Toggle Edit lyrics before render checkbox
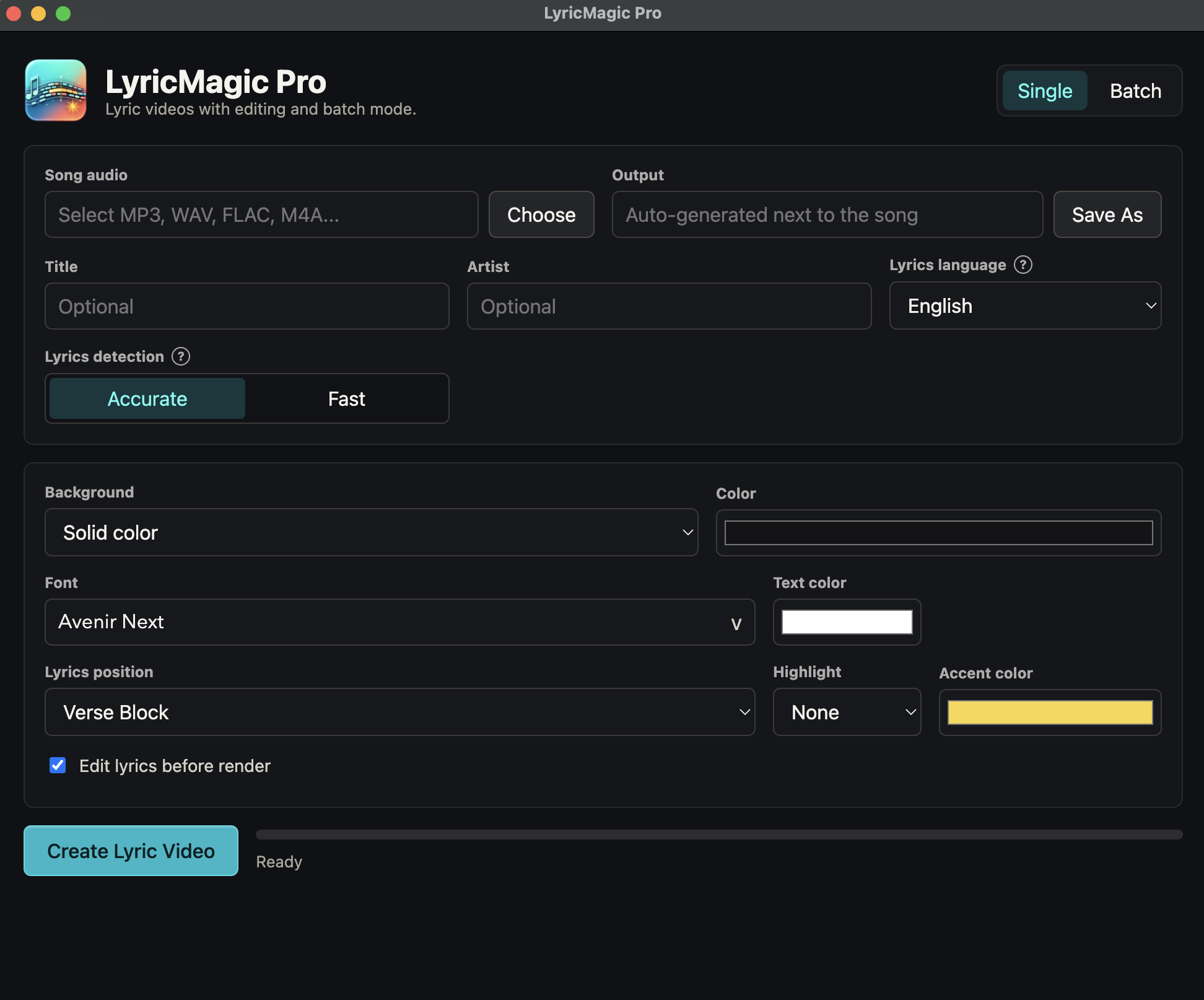 (x=58, y=765)
